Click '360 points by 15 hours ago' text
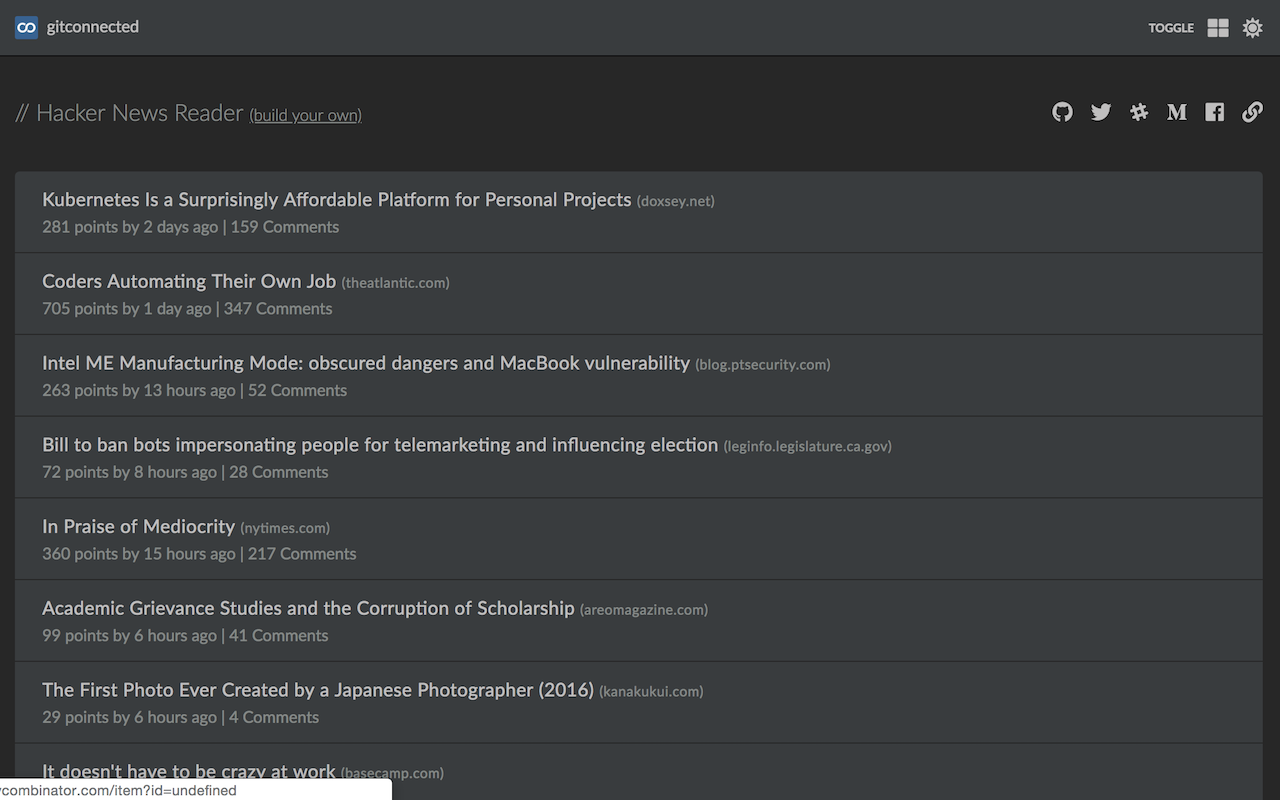This screenshot has height=800, width=1280. (x=139, y=554)
